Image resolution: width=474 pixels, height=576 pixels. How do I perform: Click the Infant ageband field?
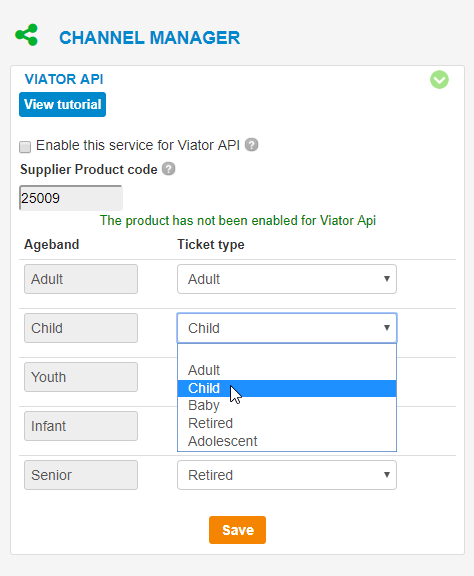pos(81,426)
